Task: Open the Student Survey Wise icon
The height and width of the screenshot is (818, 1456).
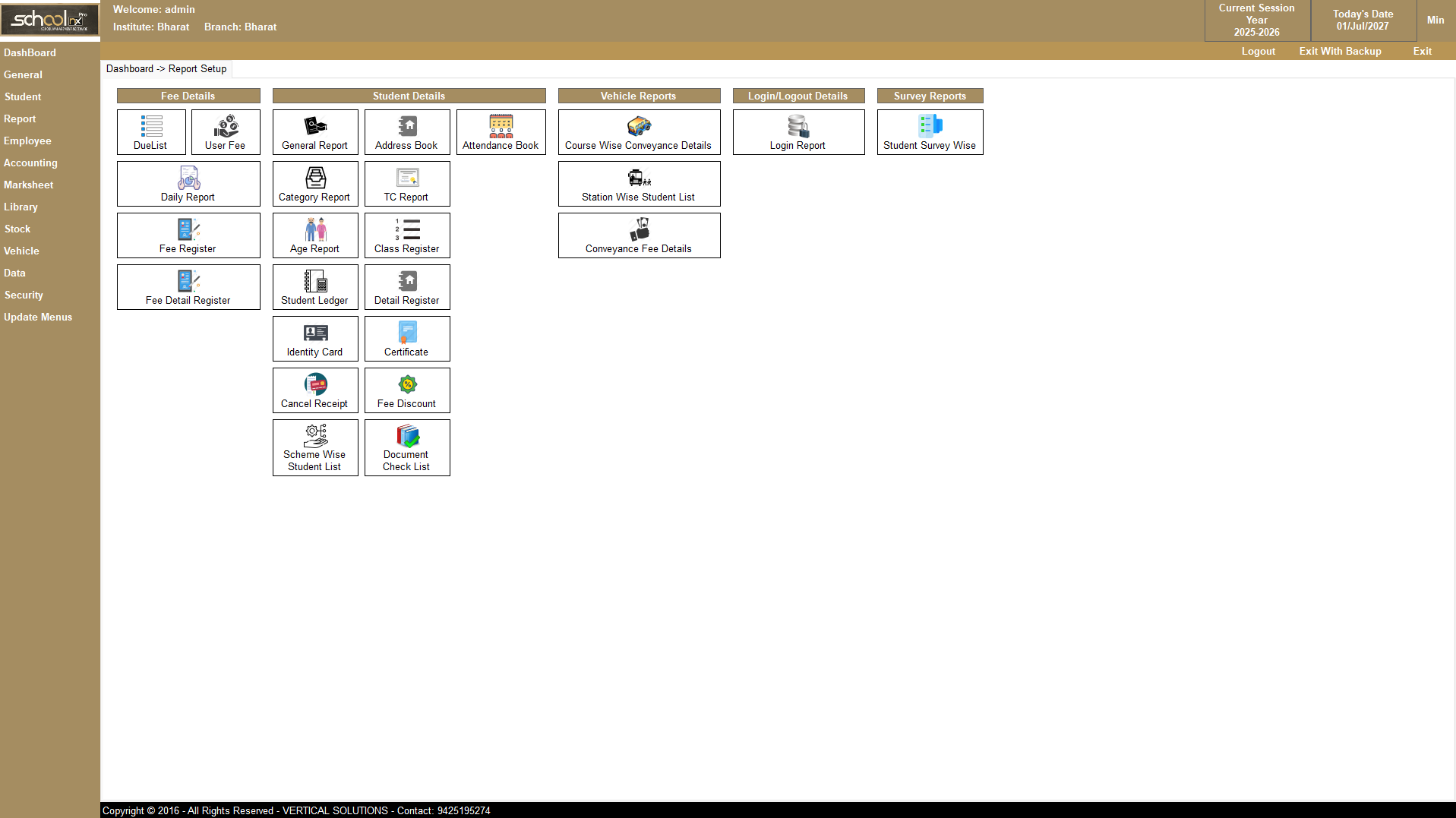Action: 930,126
